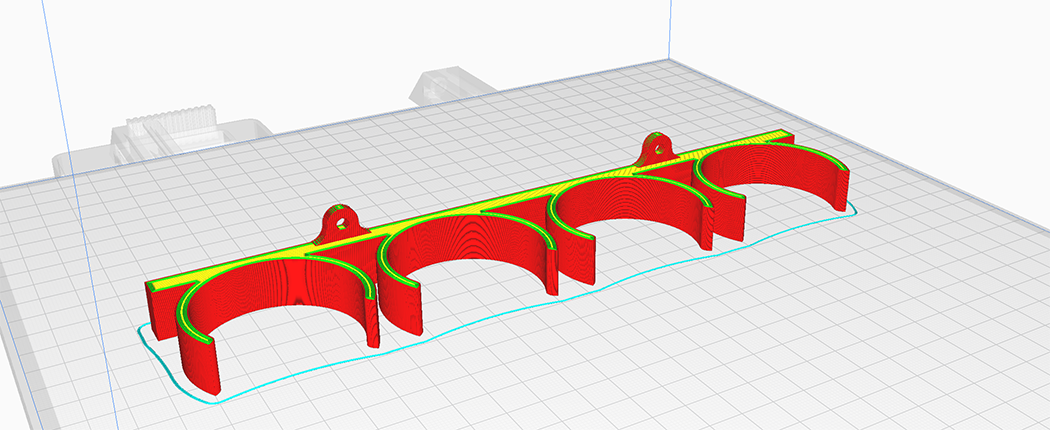Click the yellow top surface of the rail
The width and height of the screenshot is (1050, 430).
[469, 209]
